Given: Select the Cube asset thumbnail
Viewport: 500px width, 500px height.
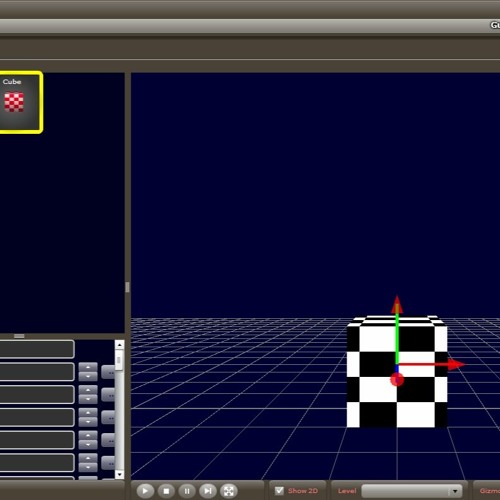Looking at the screenshot, I should (x=21, y=102).
